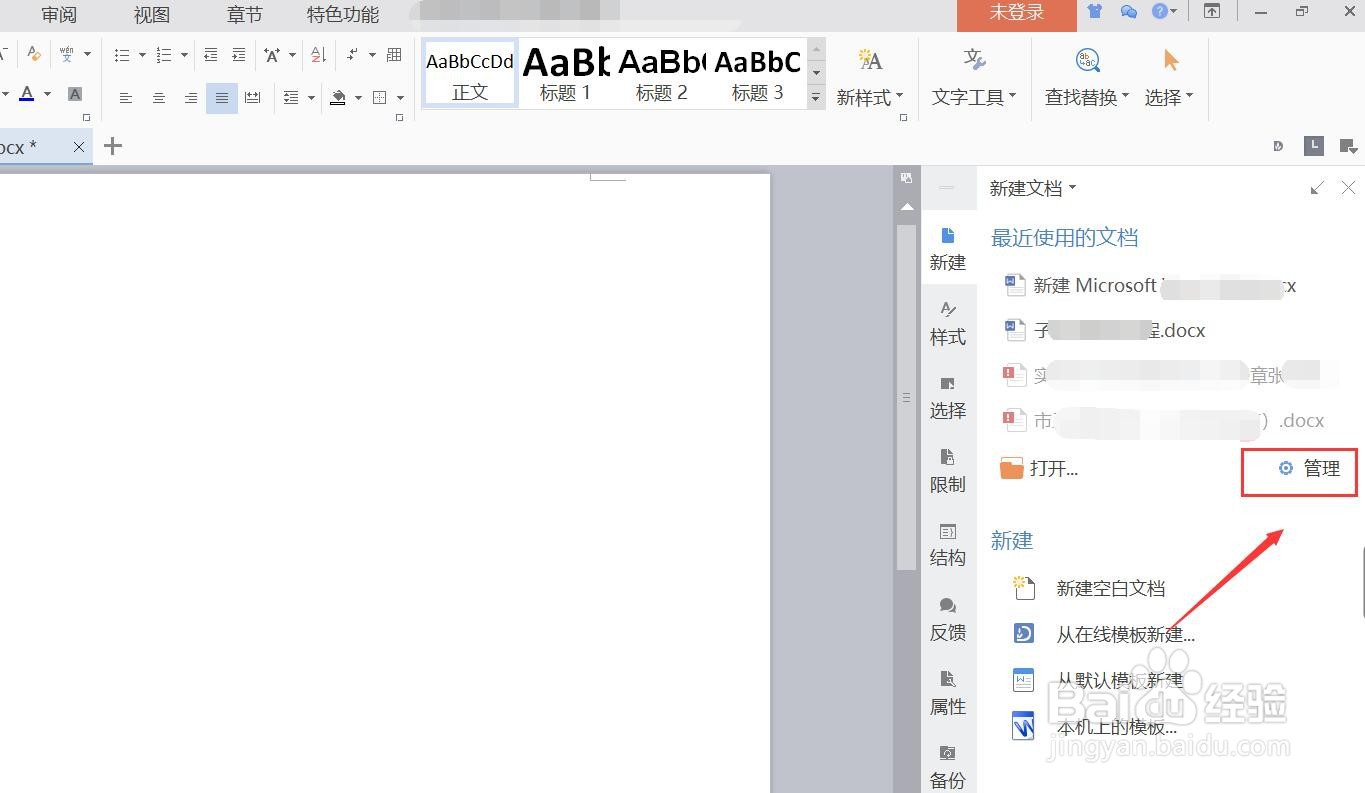Add a new document tab with plus
1365x793 pixels.
113,146
